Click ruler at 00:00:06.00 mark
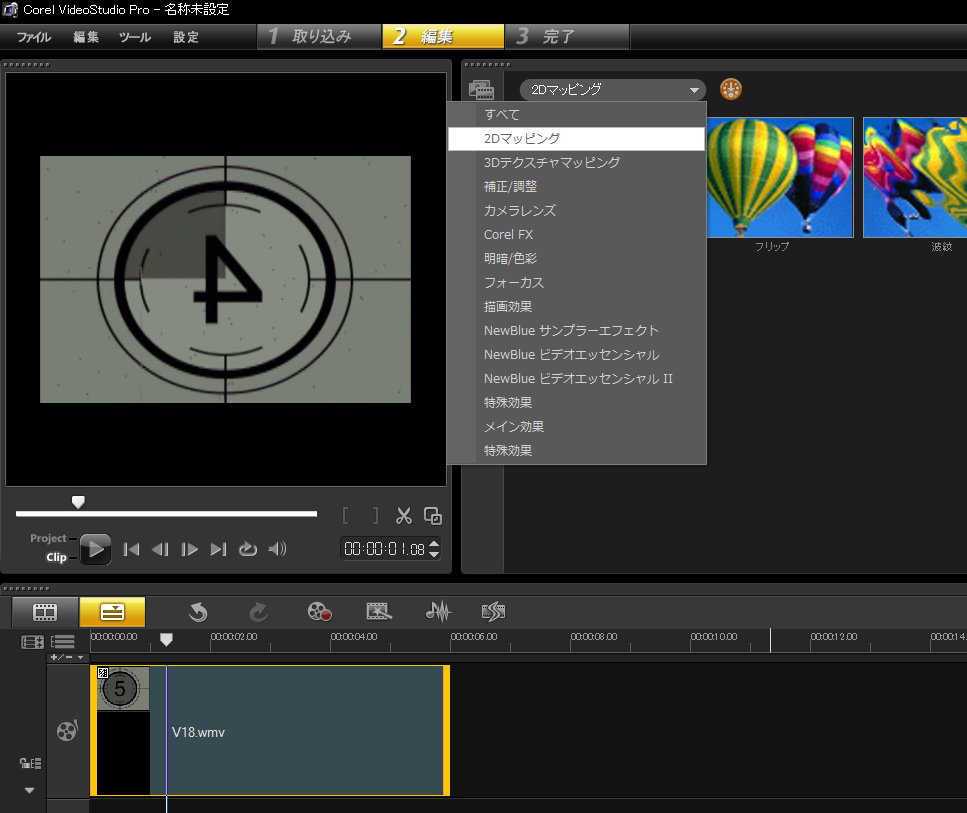 pyautogui.click(x=474, y=637)
